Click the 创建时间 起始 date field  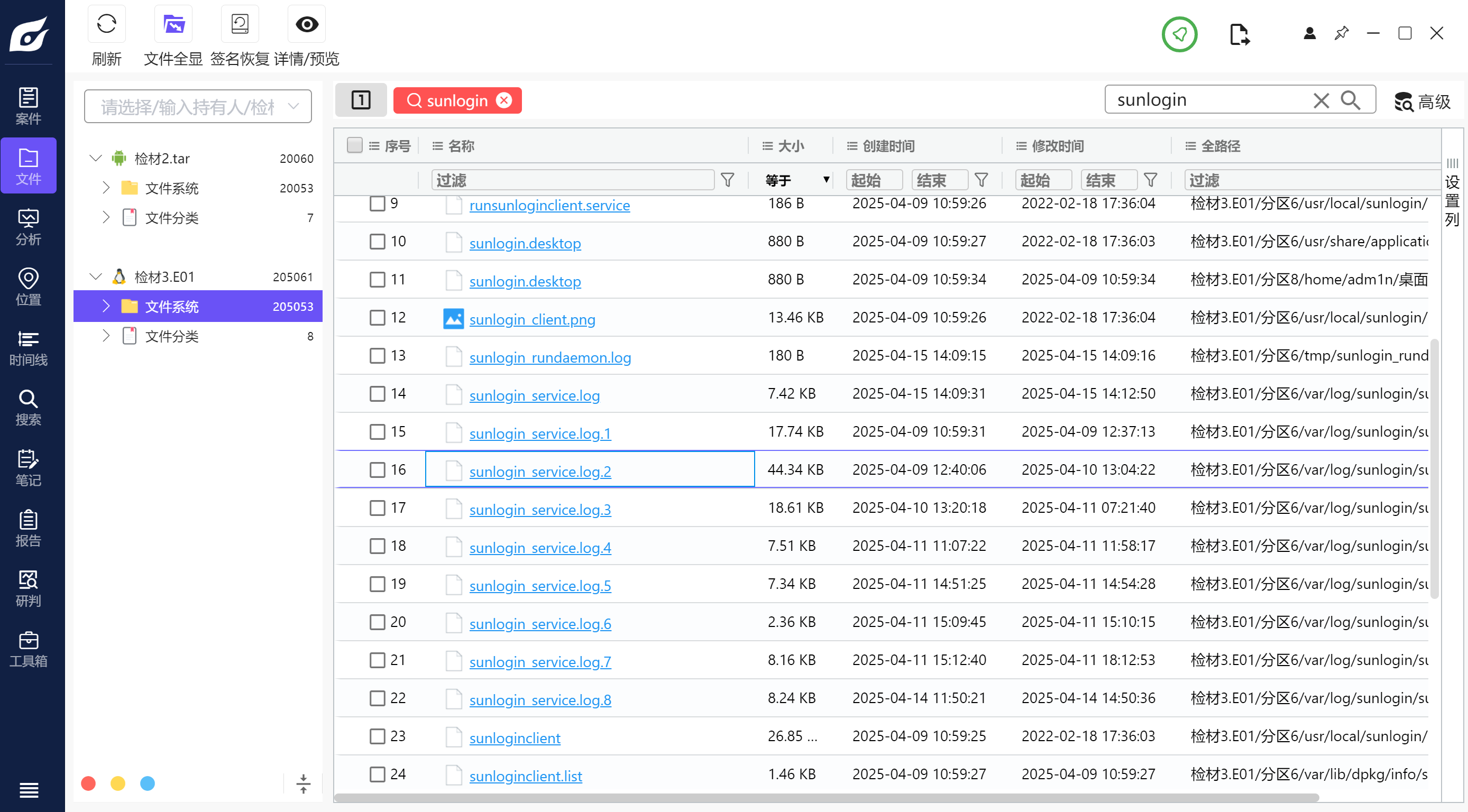874,180
